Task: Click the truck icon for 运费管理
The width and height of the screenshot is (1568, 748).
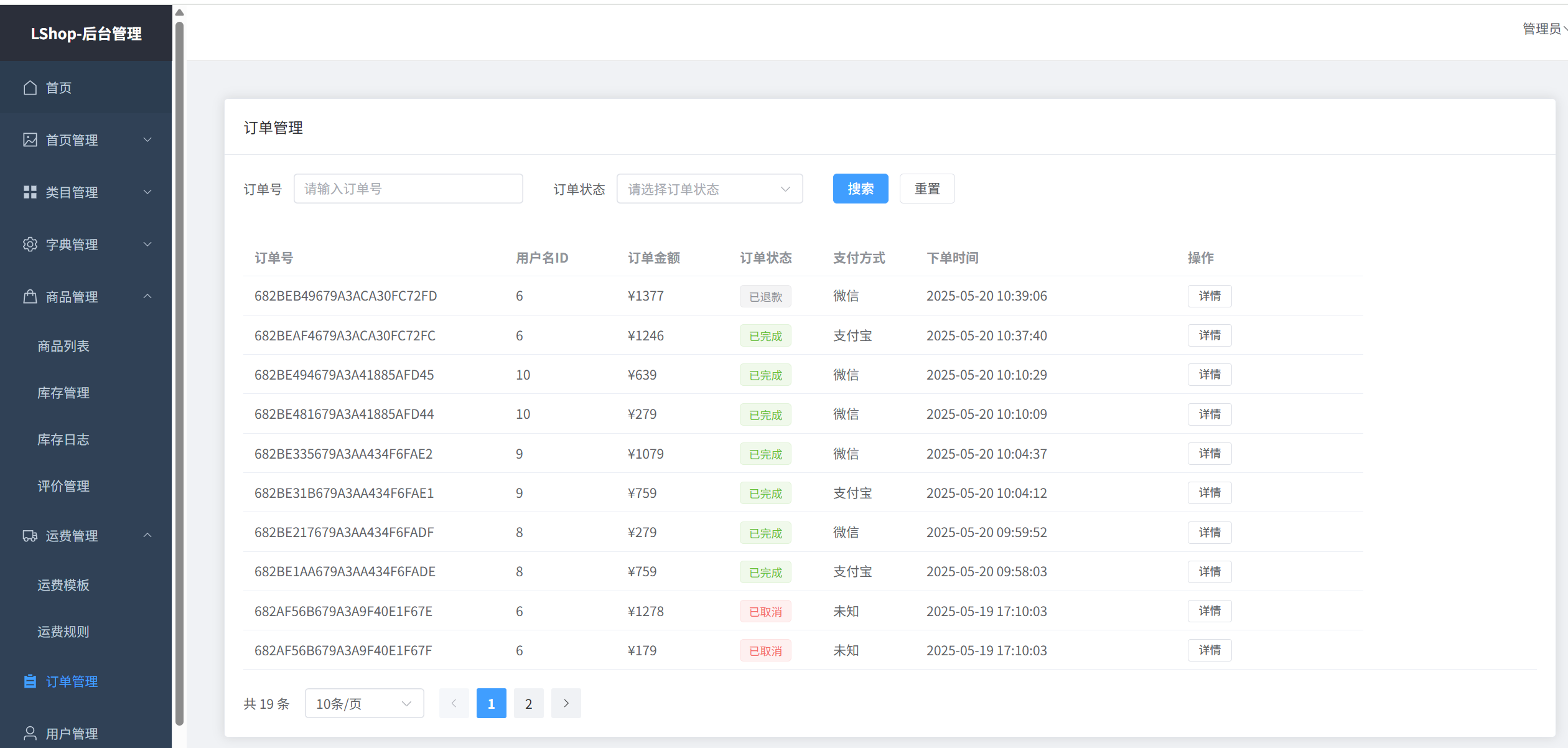Action: 30,536
